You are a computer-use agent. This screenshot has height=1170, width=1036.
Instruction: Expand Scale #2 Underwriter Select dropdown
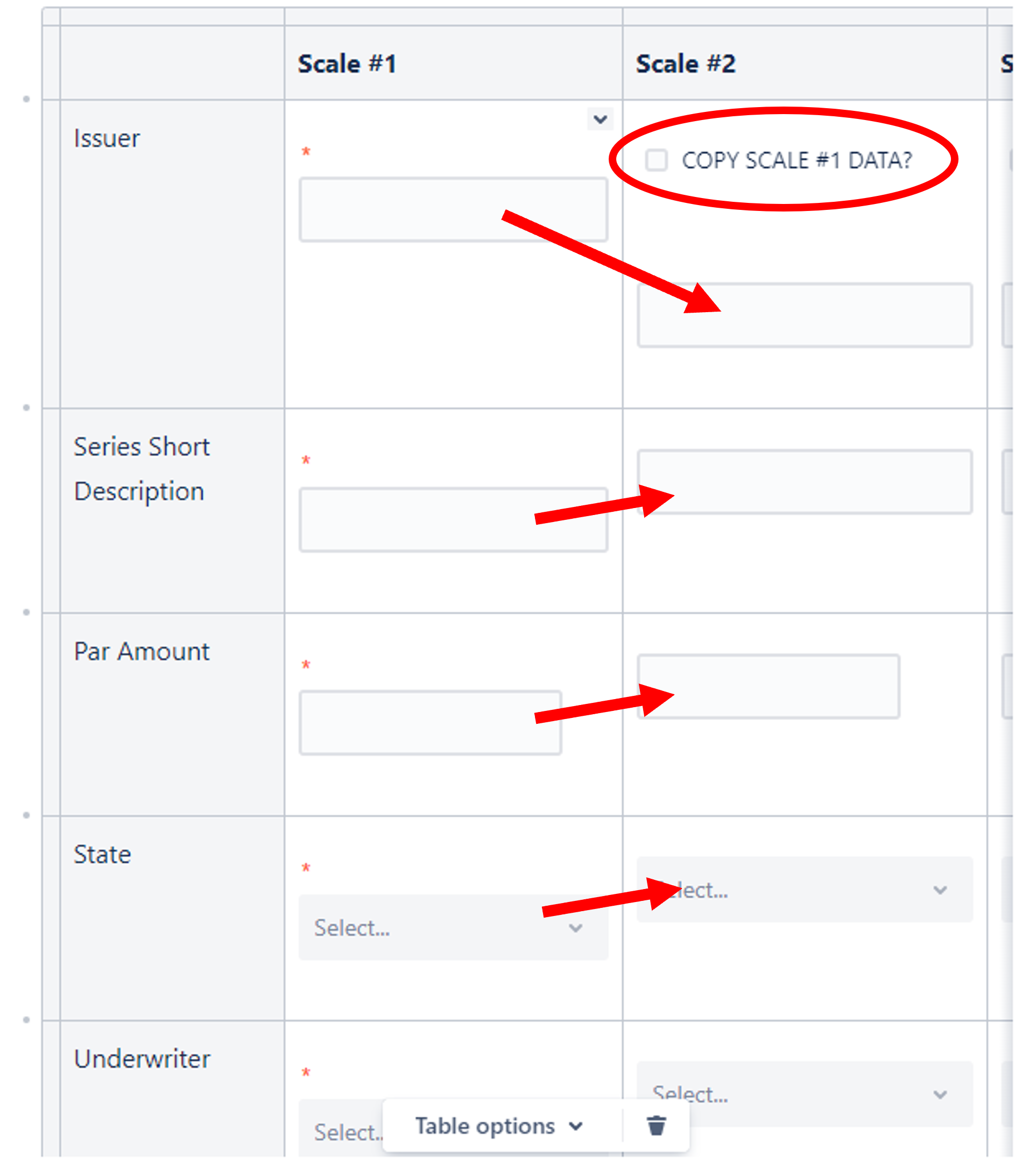pos(804,1094)
